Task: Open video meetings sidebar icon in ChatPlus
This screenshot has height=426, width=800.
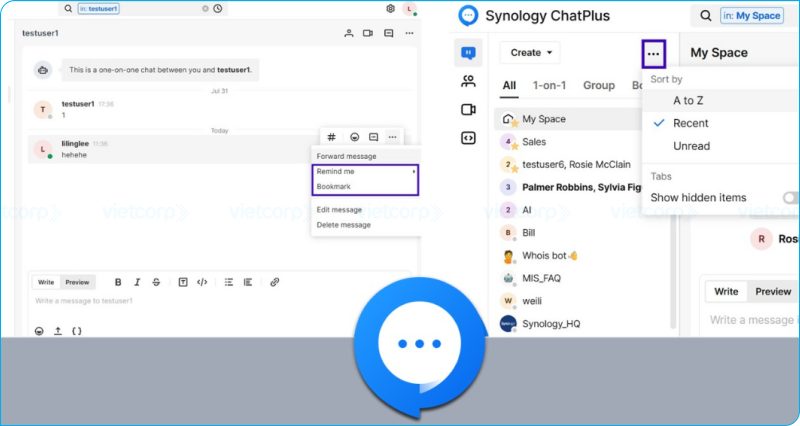Action: [x=468, y=110]
